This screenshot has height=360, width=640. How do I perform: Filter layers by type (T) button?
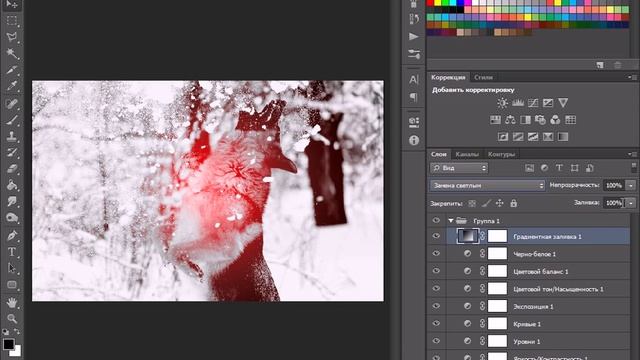coord(559,168)
